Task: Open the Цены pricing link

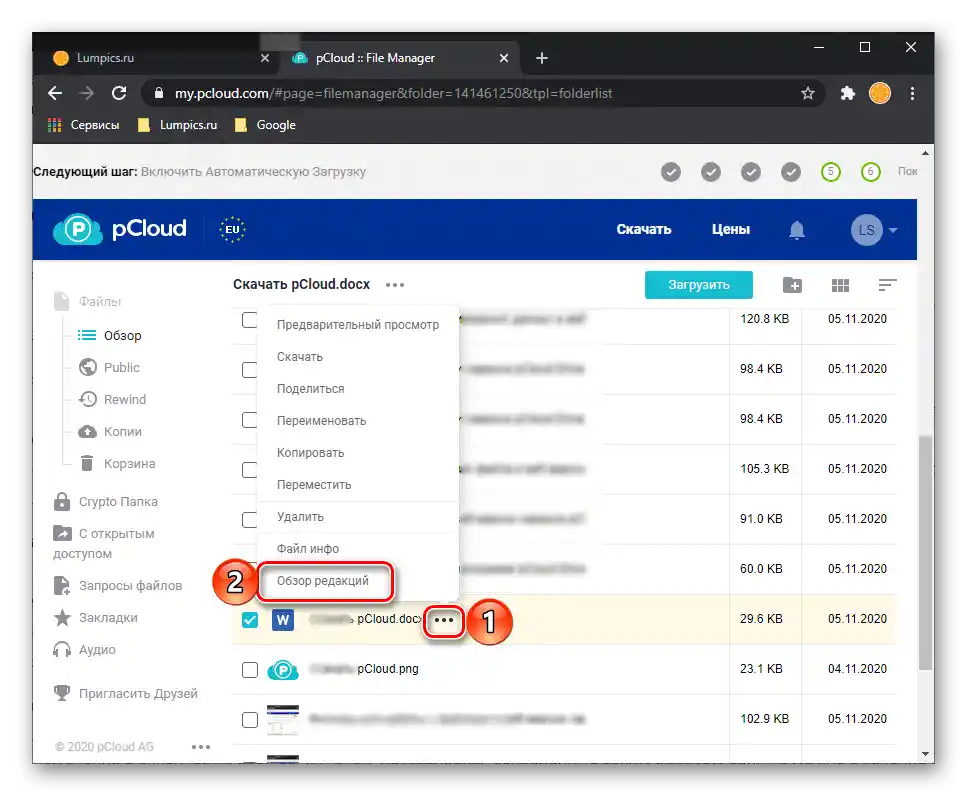Action: point(730,230)
